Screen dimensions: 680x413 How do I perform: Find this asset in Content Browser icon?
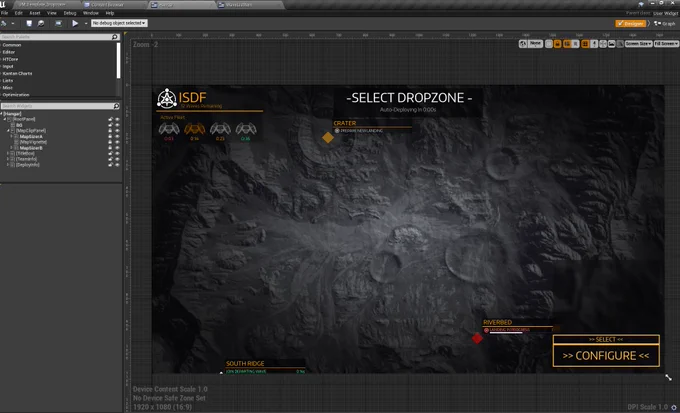coord(41,23)
